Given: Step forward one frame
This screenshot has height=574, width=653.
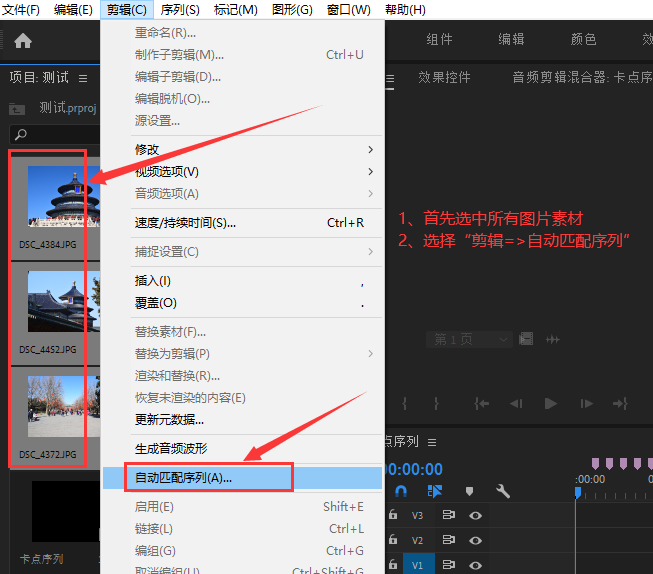Looking at the screenshot, I should pos(586,403).
